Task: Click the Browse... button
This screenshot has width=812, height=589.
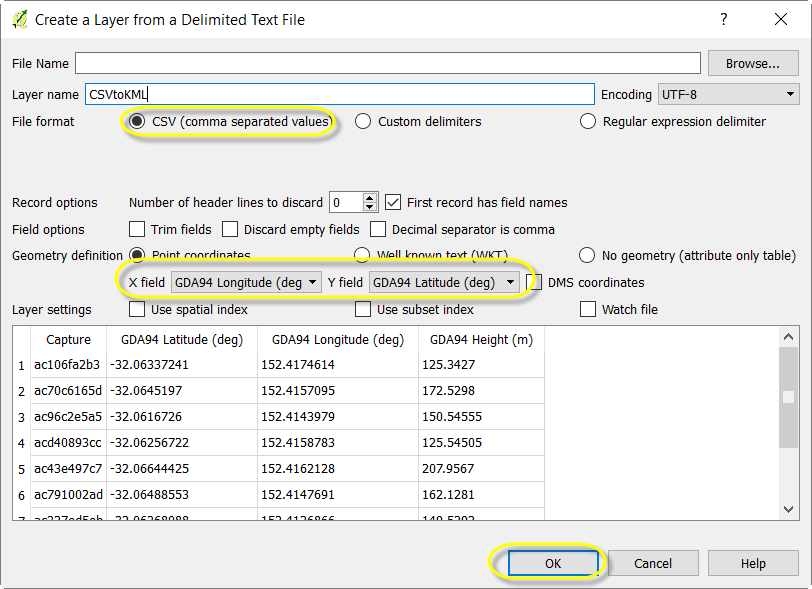Action: tap(752, 63)
